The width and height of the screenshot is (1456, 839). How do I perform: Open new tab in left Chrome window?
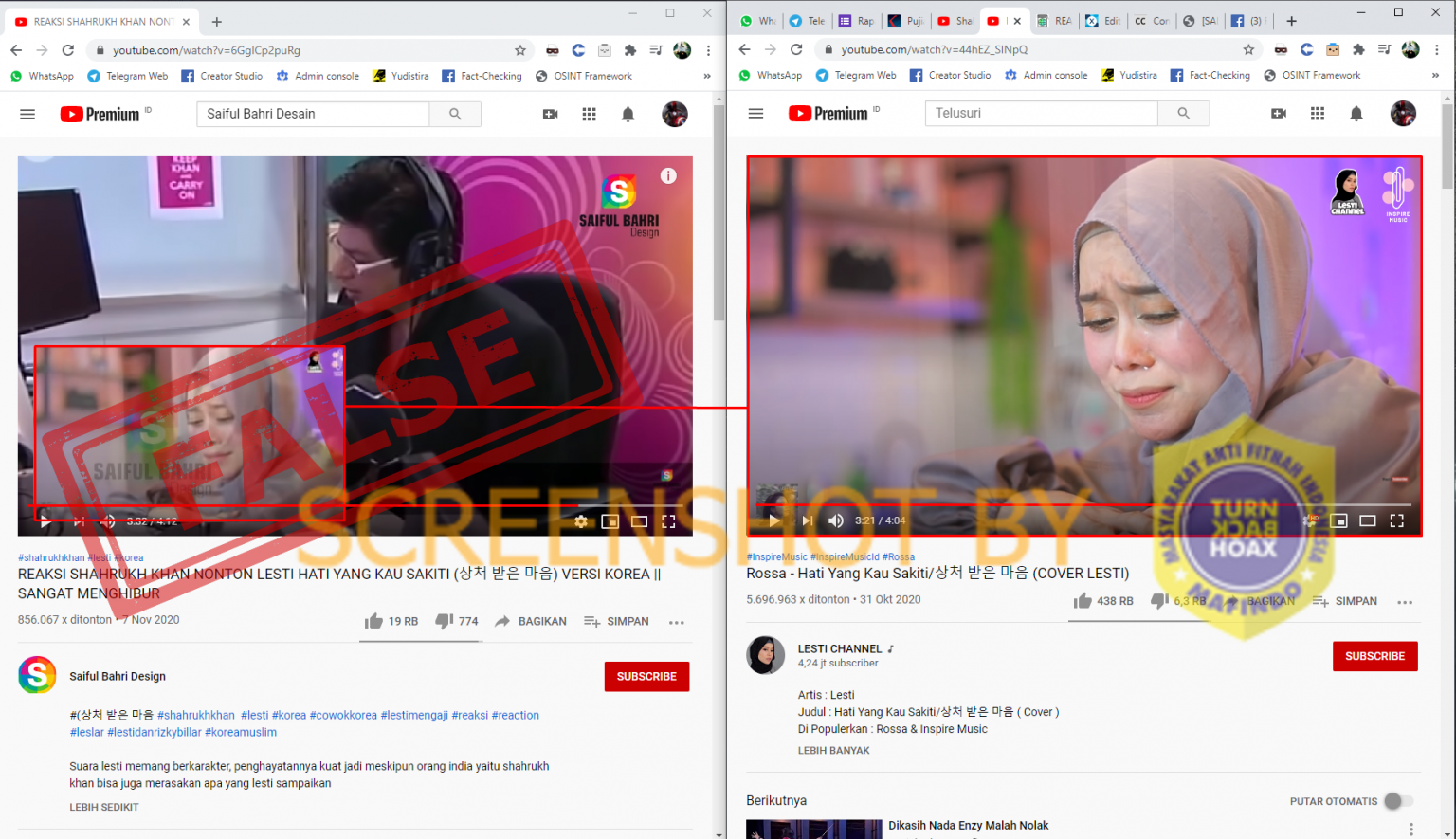(217, 21)
